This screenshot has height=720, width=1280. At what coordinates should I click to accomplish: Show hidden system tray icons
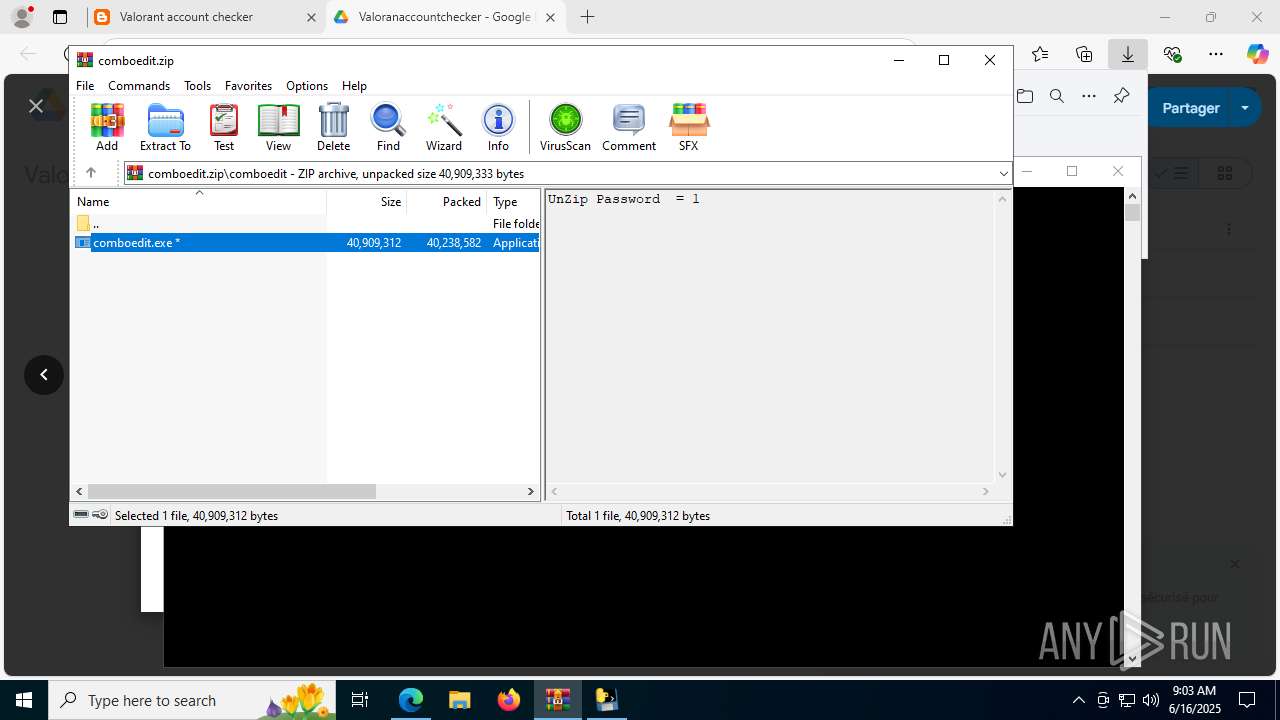pyautogui.click(x=1078, y=700)
